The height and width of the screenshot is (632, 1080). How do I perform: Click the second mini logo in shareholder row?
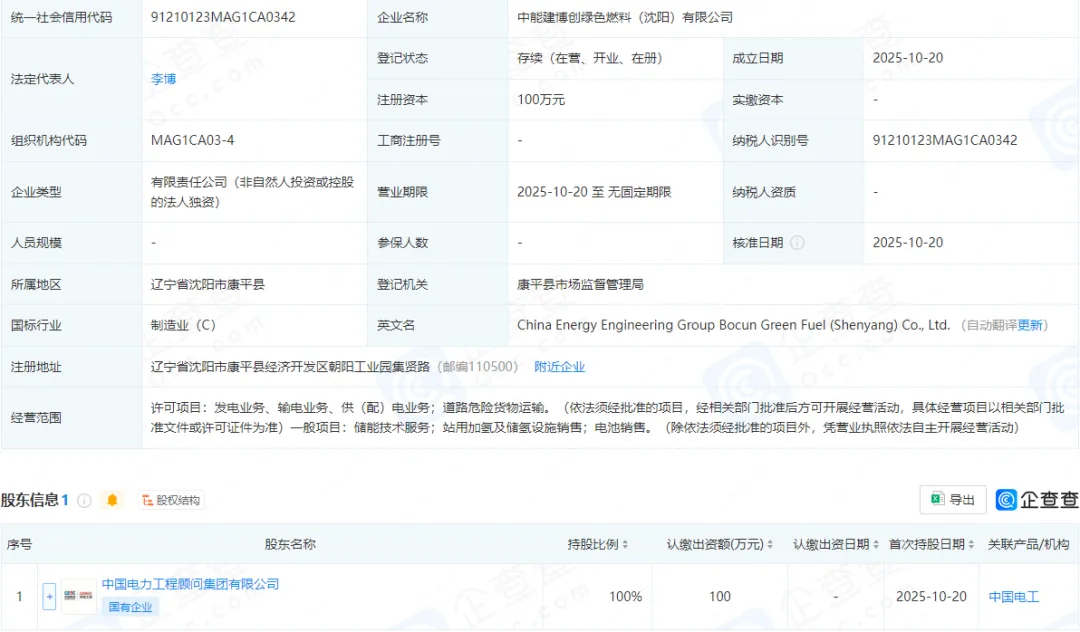tap(86, 594)
